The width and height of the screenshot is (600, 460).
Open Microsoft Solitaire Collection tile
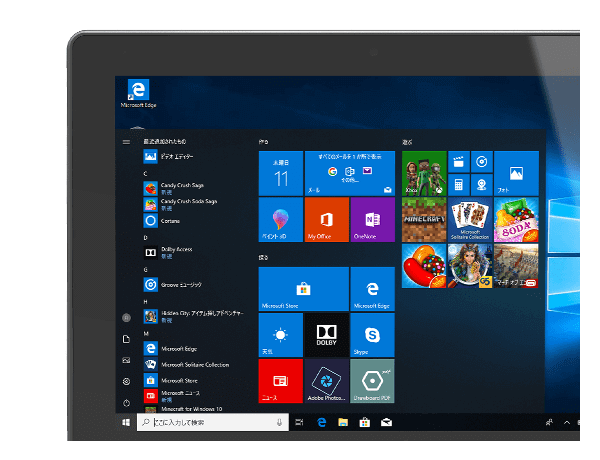pos(470,220)
